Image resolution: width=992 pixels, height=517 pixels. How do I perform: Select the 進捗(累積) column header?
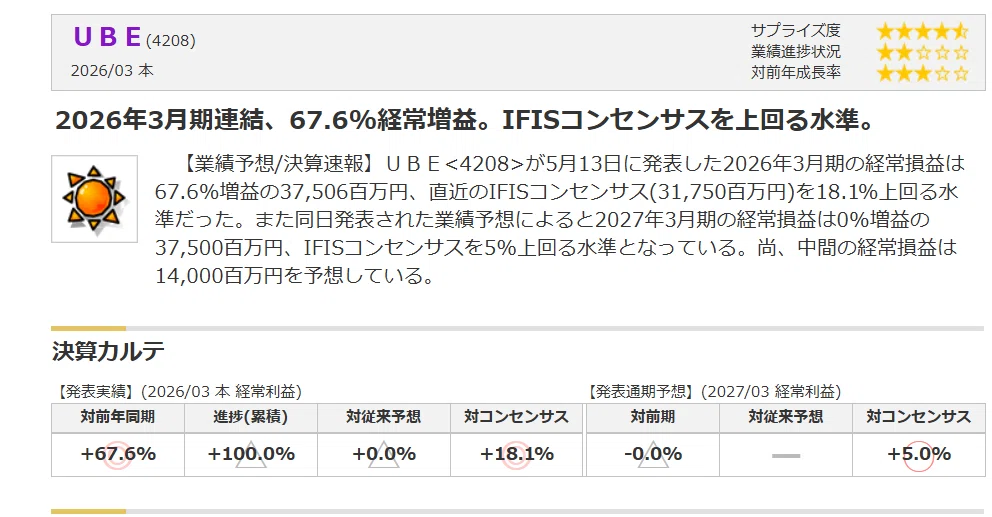[251, 417]
